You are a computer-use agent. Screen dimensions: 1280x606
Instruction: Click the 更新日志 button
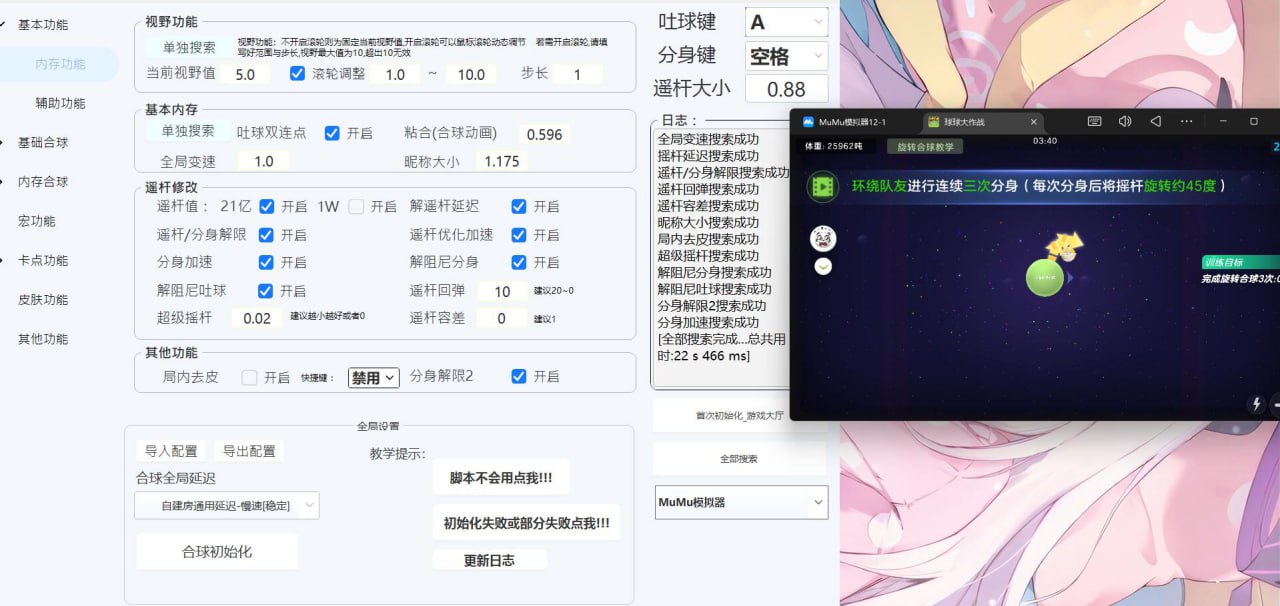point(489,560)
